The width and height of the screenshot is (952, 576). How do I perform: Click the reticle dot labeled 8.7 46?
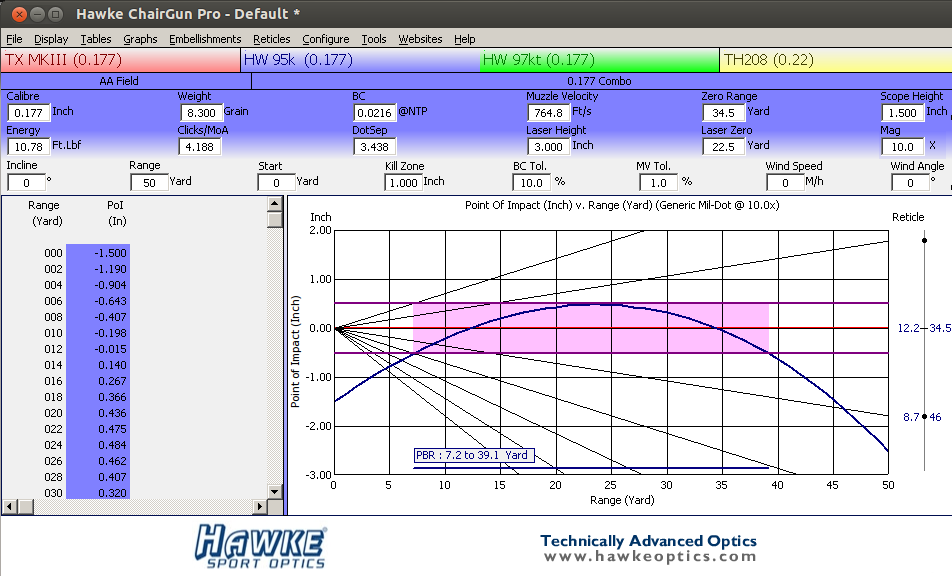pyautogui.click(x=924, y=416)
